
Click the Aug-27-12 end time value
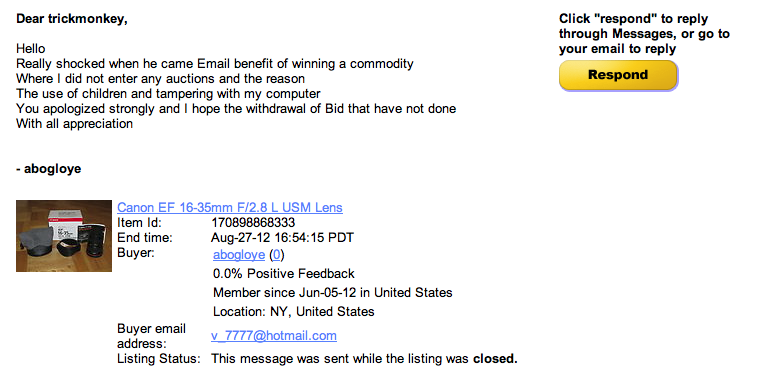[282, 237]
